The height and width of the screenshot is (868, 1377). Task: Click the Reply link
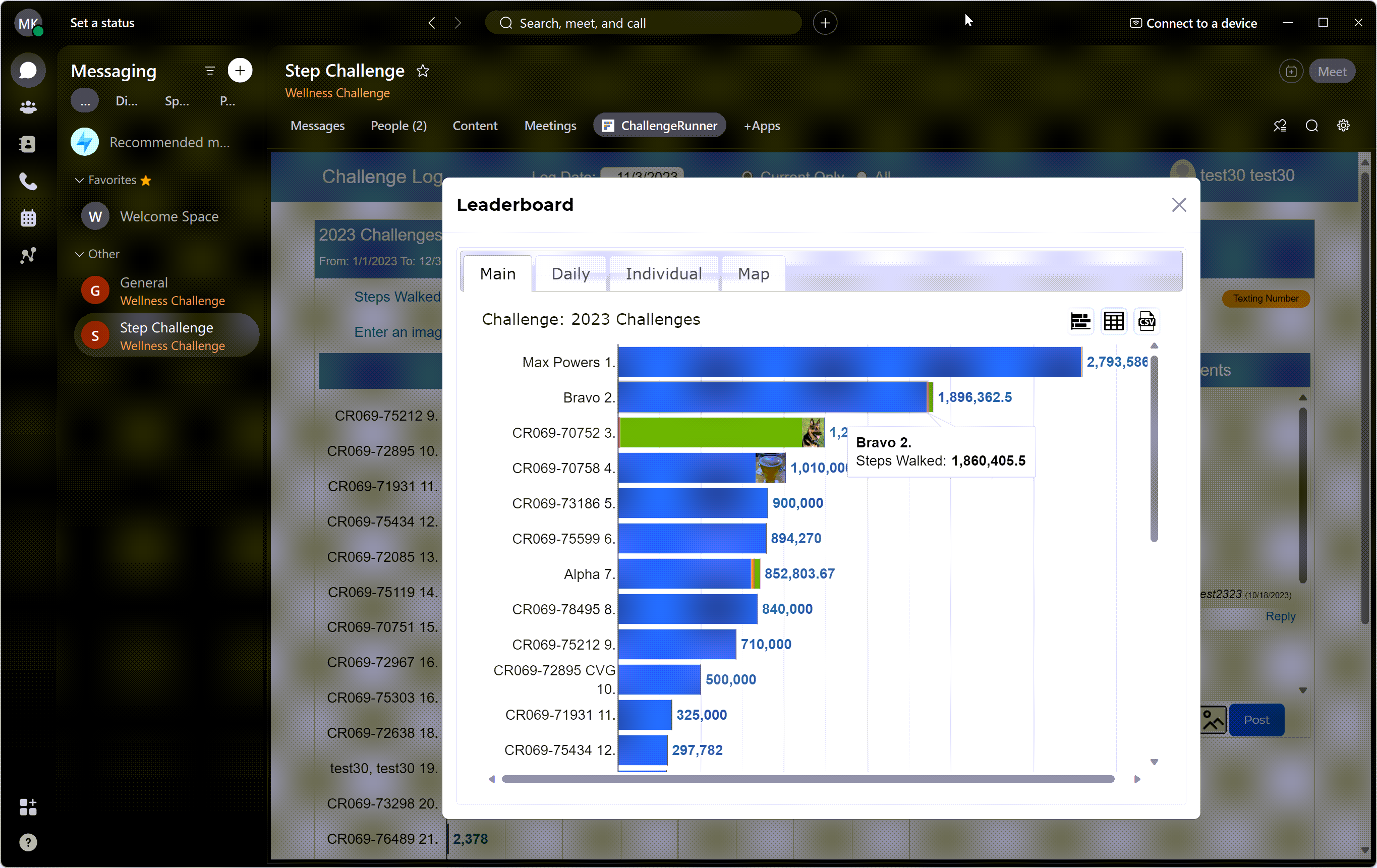click(x=1280, y=616)
